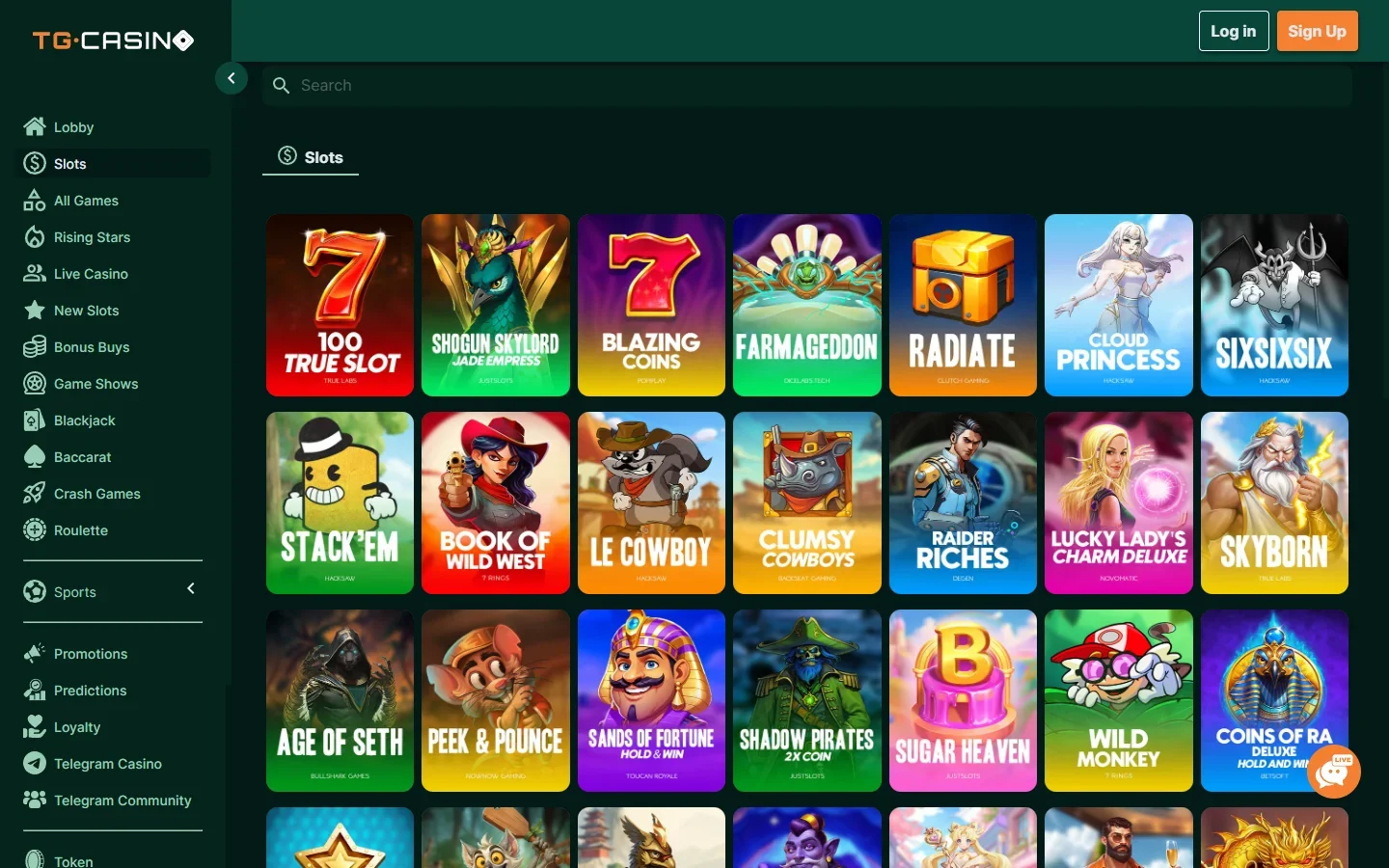
Task: Open the Shogun Skylord Jade Empress game
Action: (x=496, y=305)
